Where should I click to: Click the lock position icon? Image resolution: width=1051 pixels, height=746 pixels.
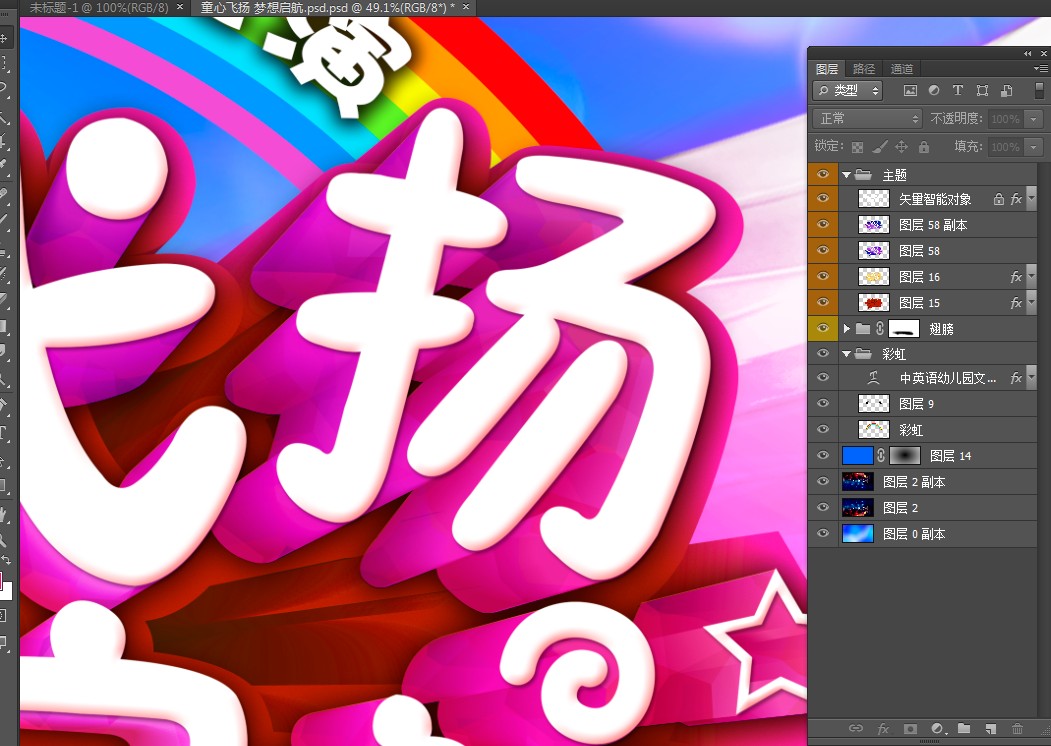[902, 147]
